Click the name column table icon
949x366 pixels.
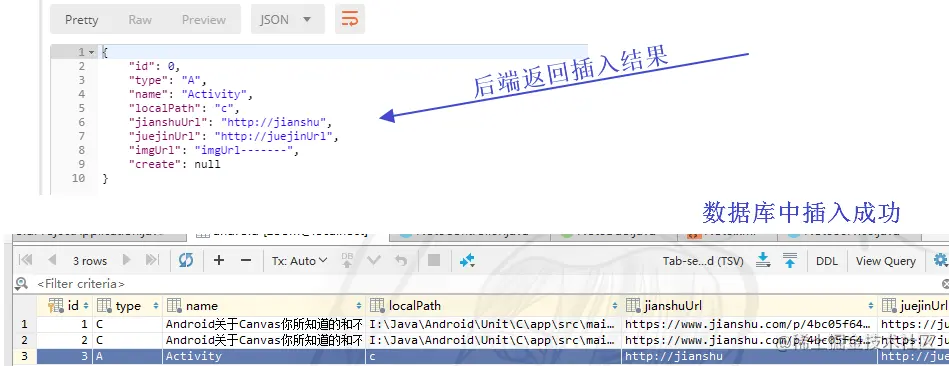(174, 306)
